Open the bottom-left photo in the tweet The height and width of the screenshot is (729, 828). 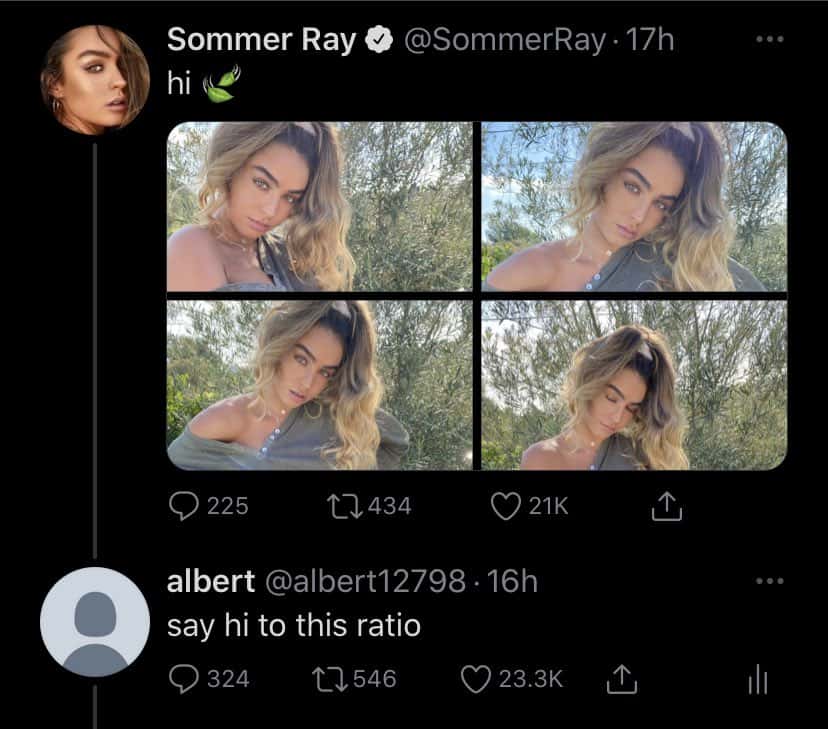[319, 385]
